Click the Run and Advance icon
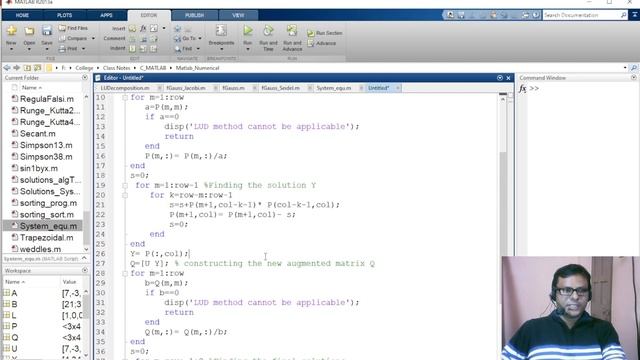The width and height of the screenshot is (640, 360). 292,31
